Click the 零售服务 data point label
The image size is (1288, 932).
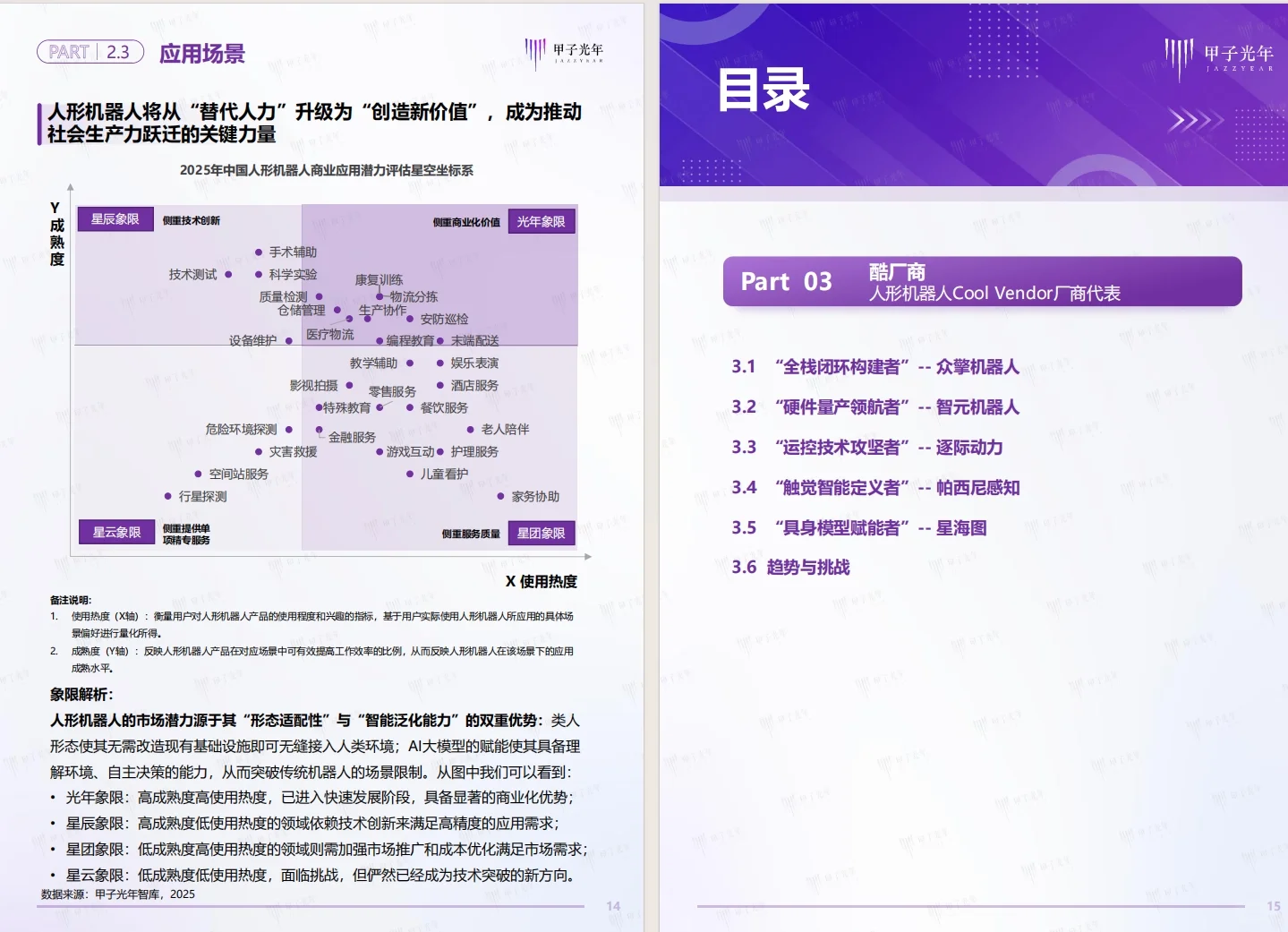pyautogui.click(x=392, y=392)
